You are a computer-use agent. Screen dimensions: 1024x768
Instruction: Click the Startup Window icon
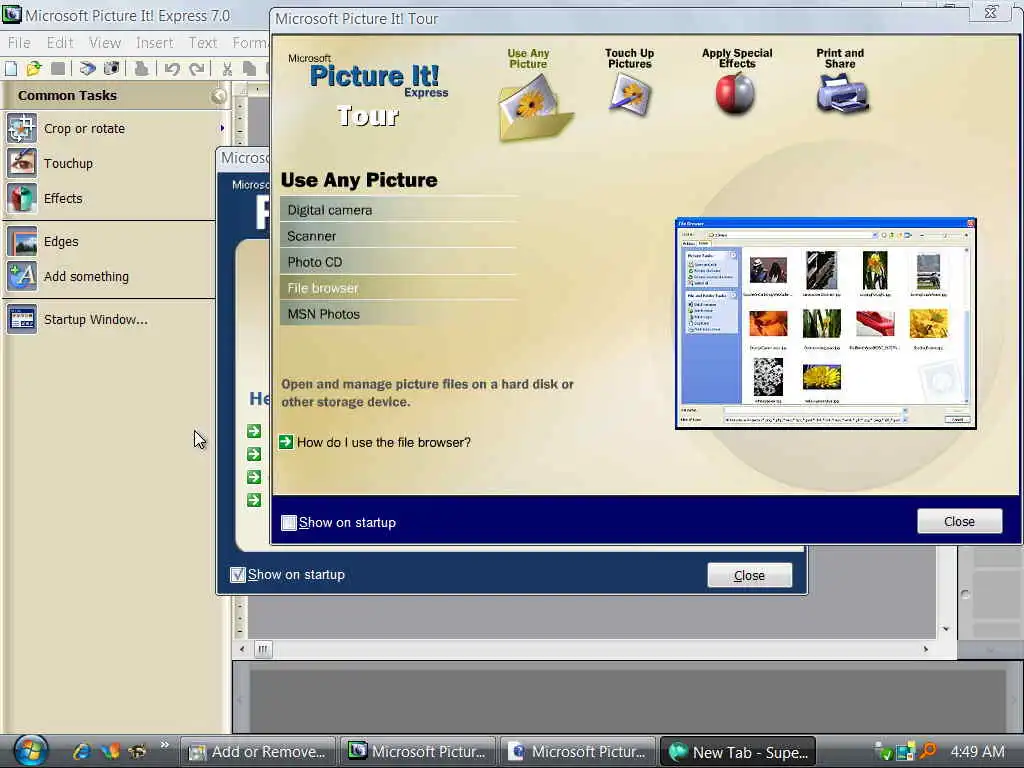(x=22, y=319)
